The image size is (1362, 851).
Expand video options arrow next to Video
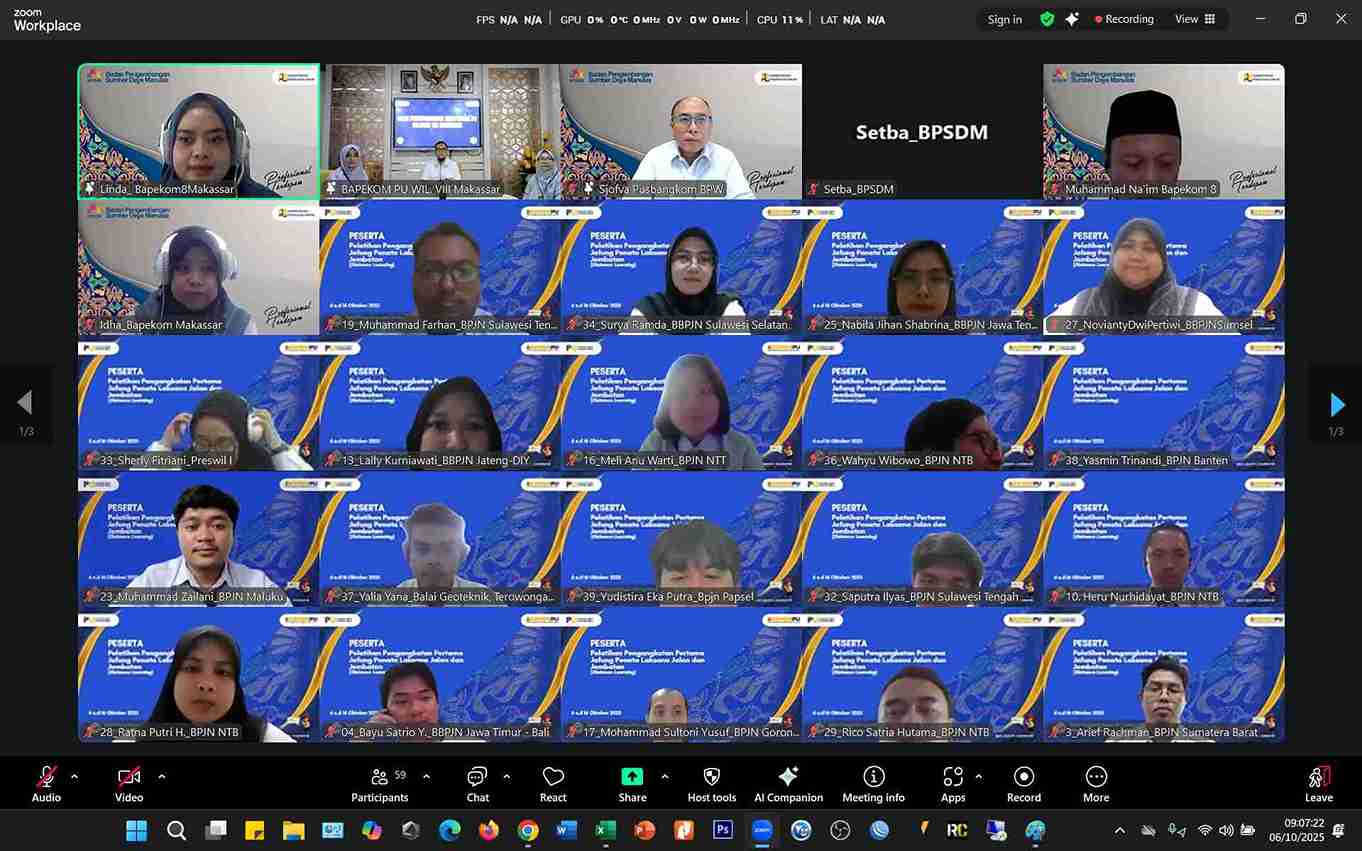162,776
